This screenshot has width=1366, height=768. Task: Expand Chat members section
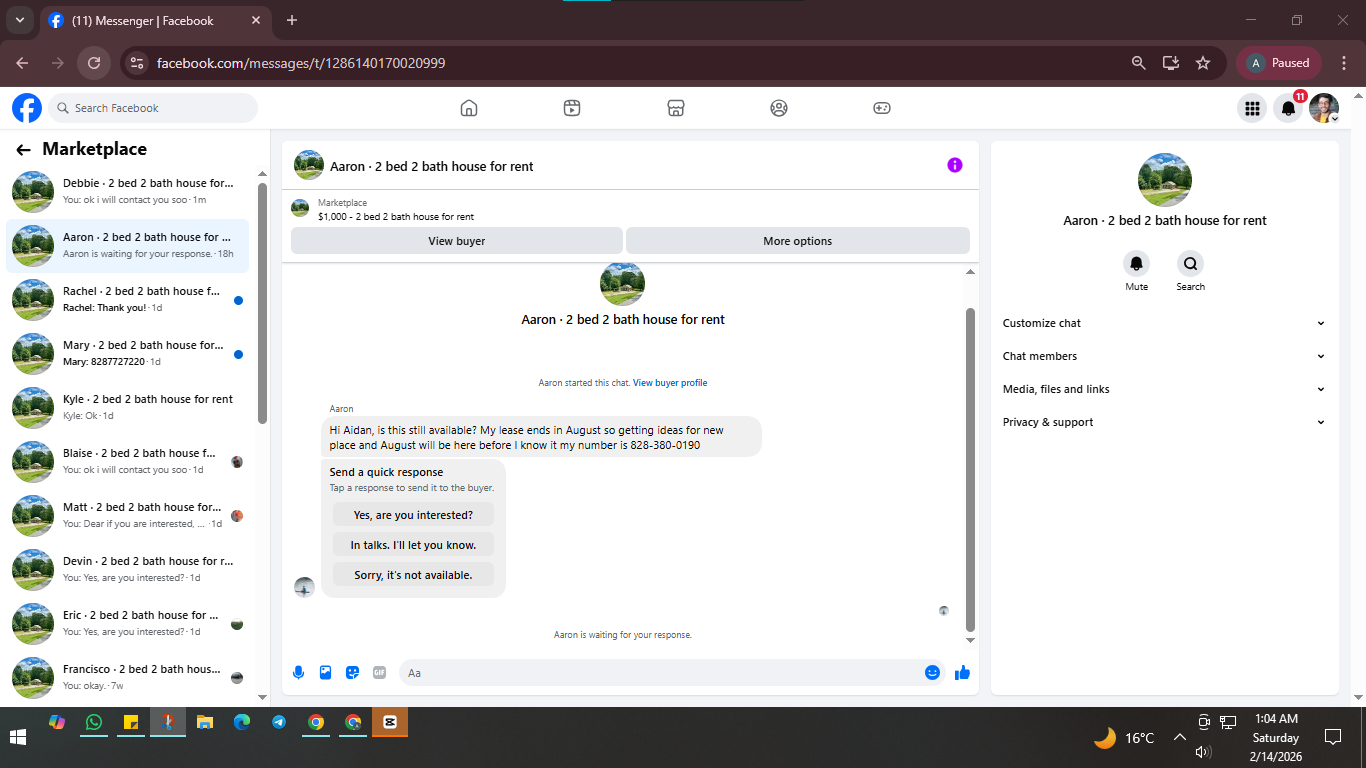pos(1164,356)
